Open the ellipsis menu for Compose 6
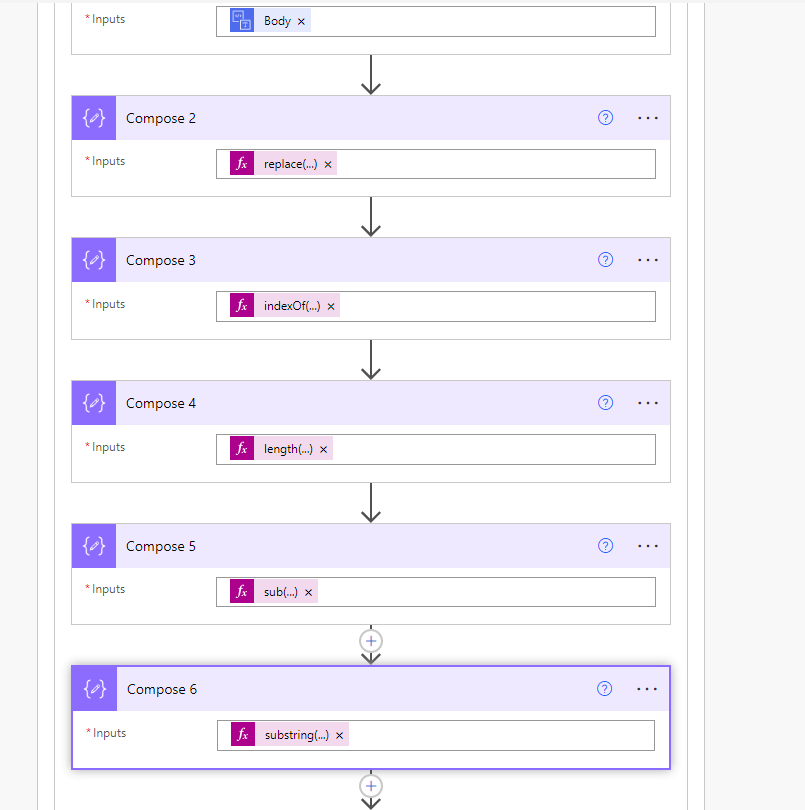Viewport: 805px width, 810px height. pos(646,688)
